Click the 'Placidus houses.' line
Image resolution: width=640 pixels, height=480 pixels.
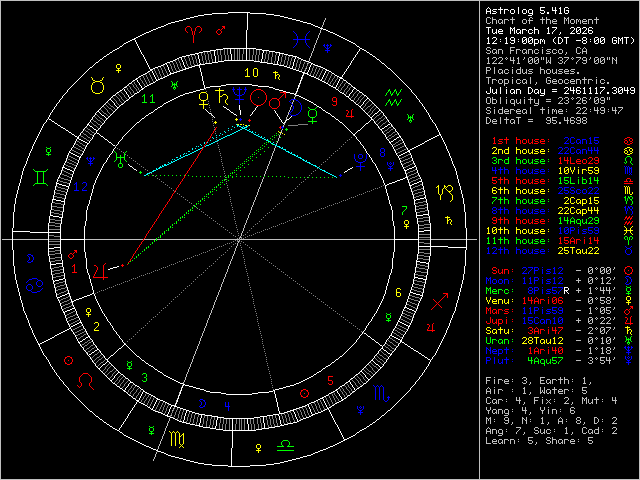click(x=533, y=71)
